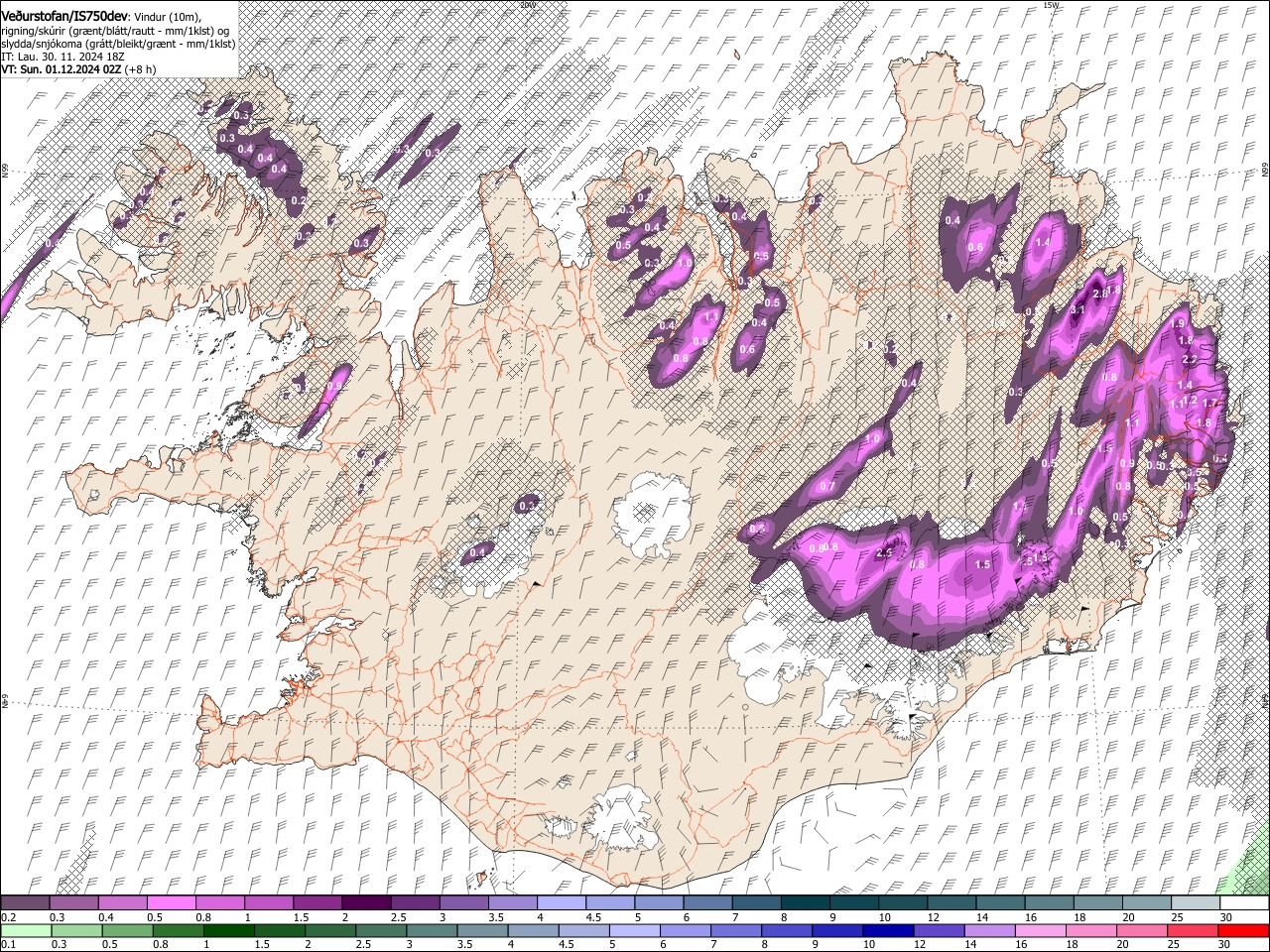Pick bright pink upper legend swatch between 0.5 and 0.8
Viewport: 1270px width, 952px height.
tap(172, 903)
